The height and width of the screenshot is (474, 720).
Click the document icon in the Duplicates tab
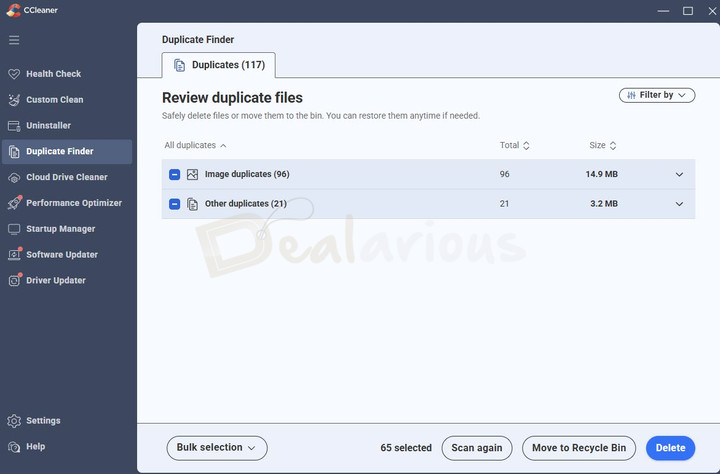pyautogui.click(x=180, y=65)
